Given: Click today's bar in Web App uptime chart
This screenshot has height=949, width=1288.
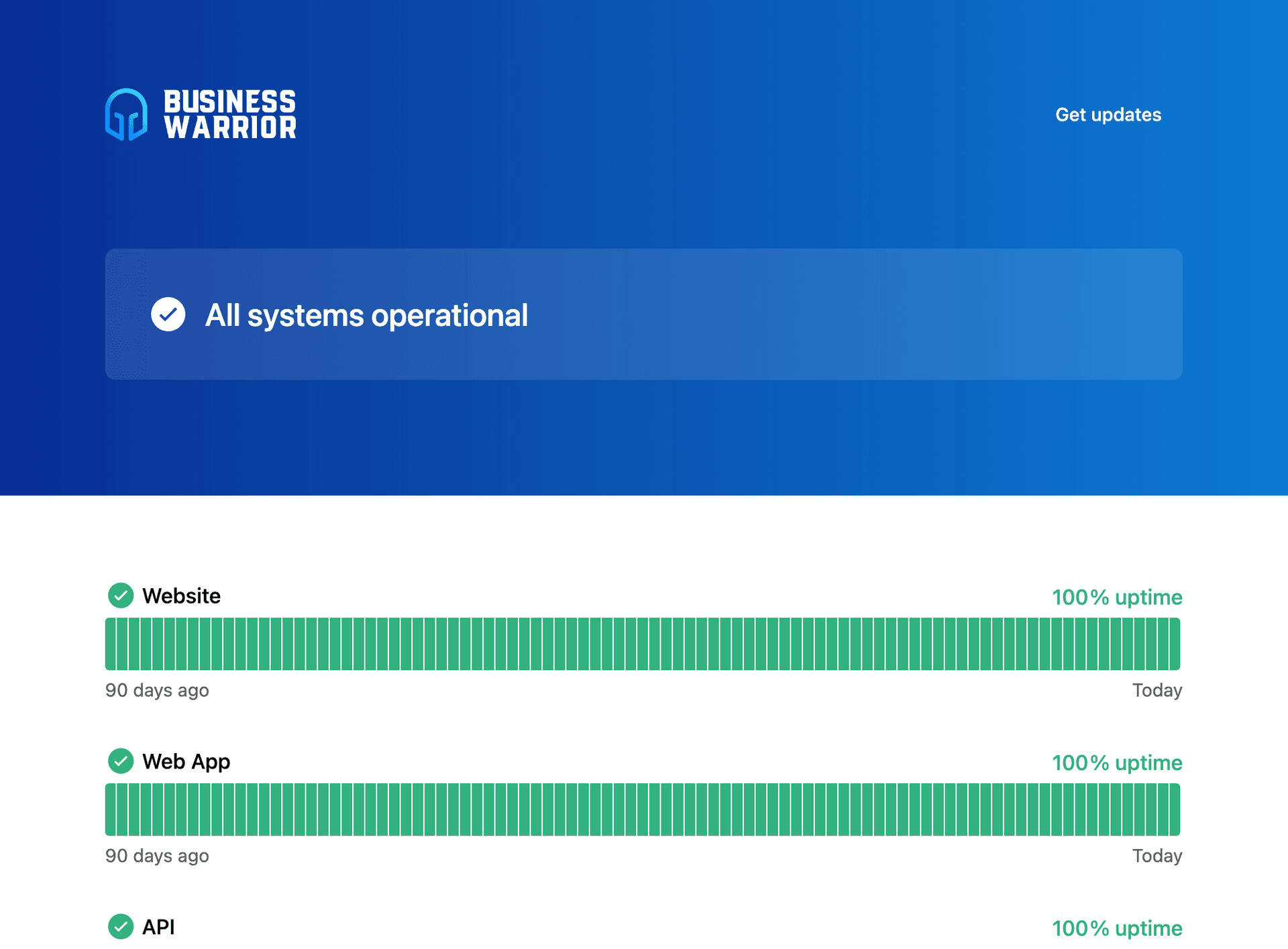Looking at the screenshot, I should 1175,810.
